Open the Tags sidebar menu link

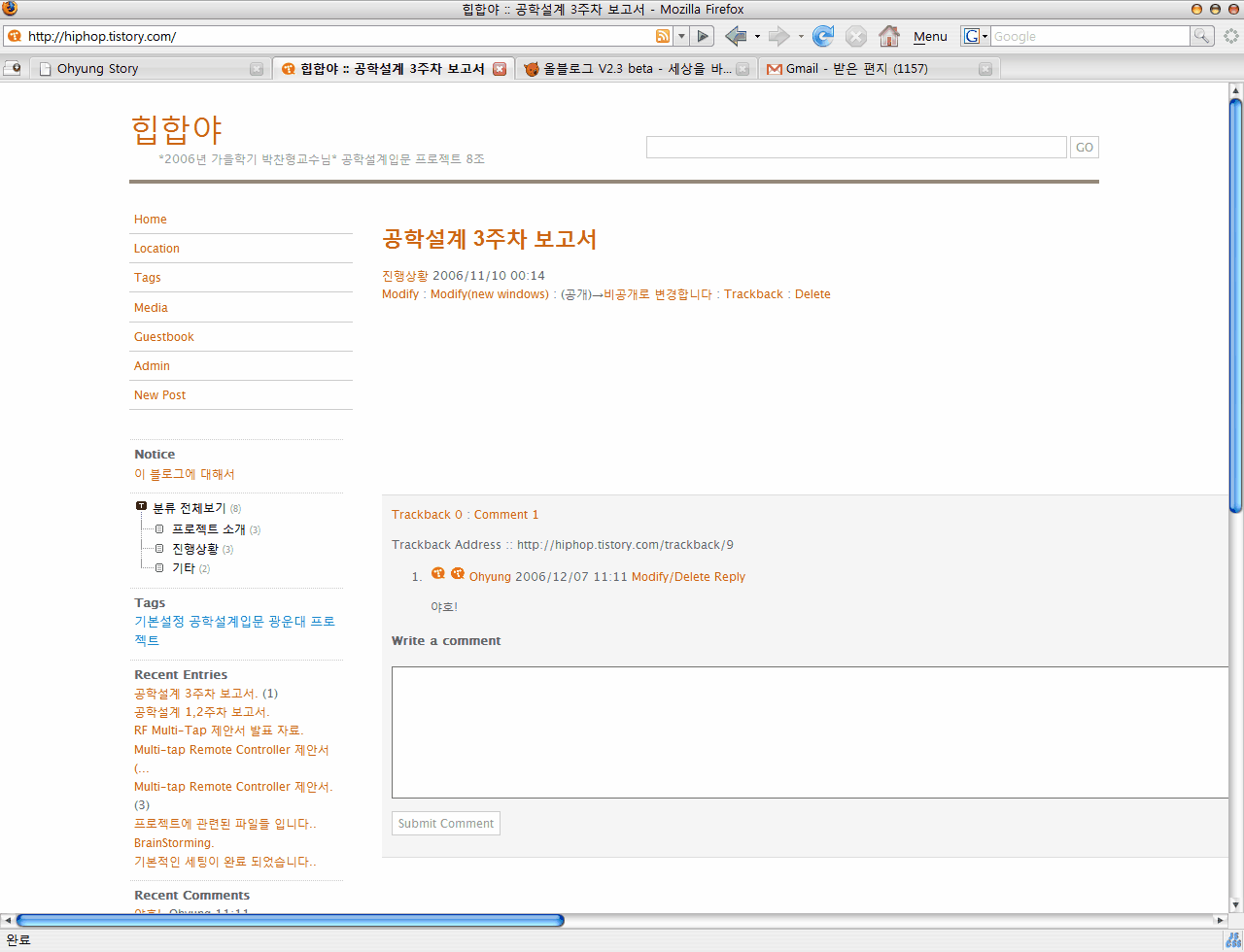(148, 278)
